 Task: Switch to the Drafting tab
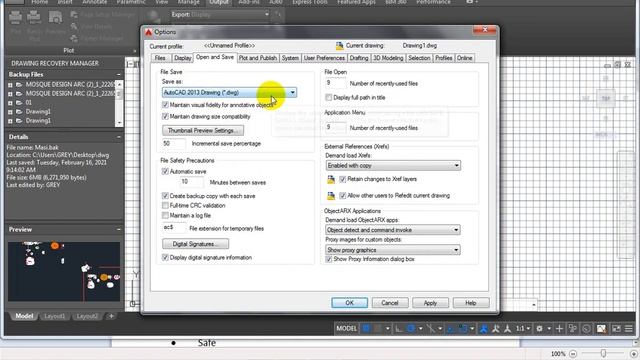coord(359,58)
